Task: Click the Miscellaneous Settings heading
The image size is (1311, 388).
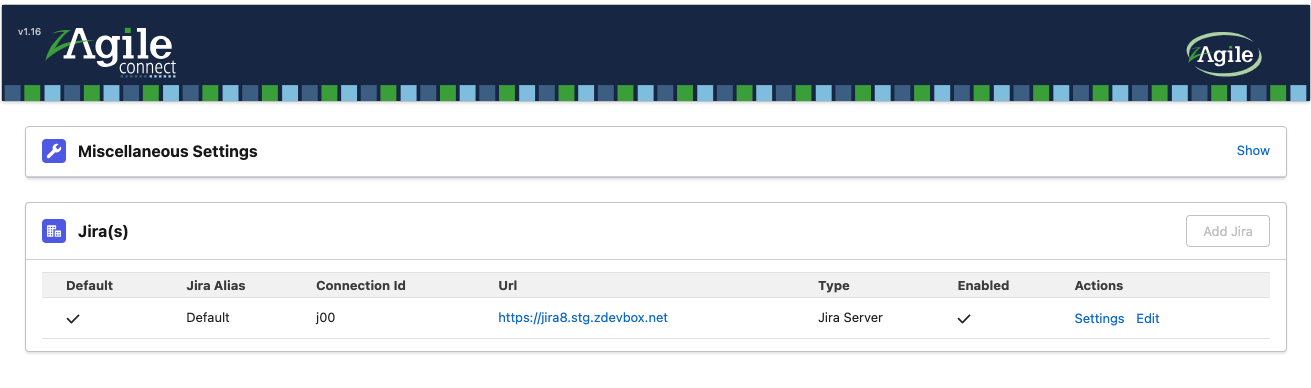Action: [x=168, y=152]
